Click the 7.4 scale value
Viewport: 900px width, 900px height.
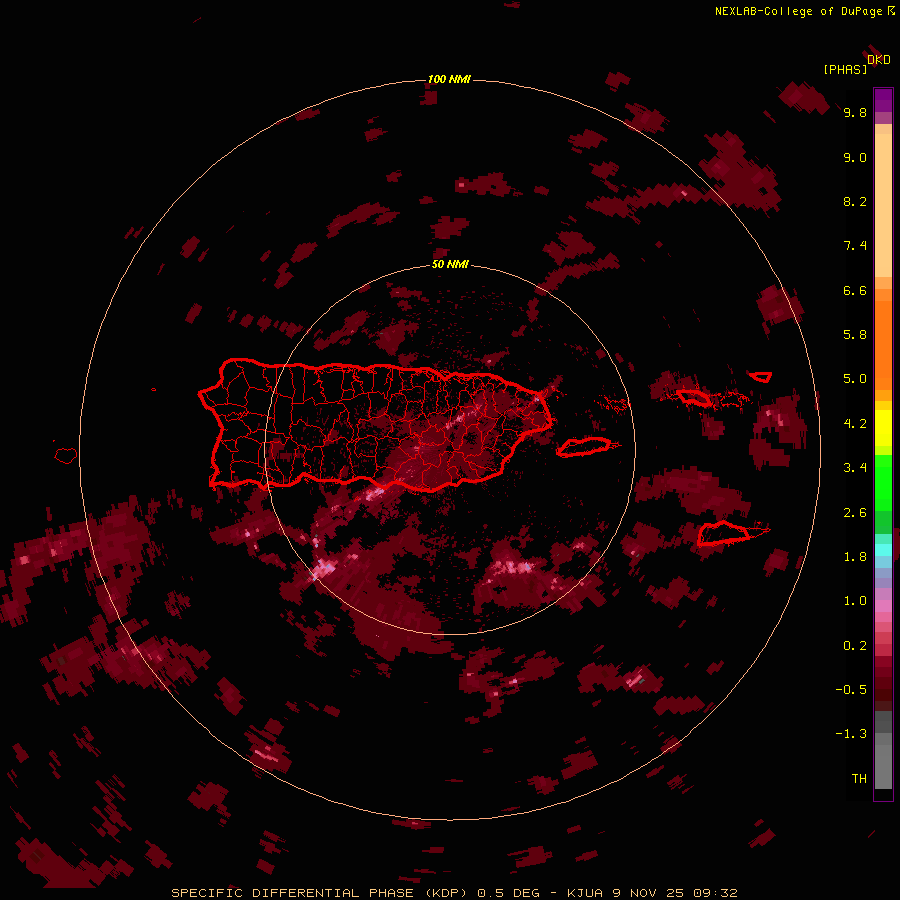855,246
